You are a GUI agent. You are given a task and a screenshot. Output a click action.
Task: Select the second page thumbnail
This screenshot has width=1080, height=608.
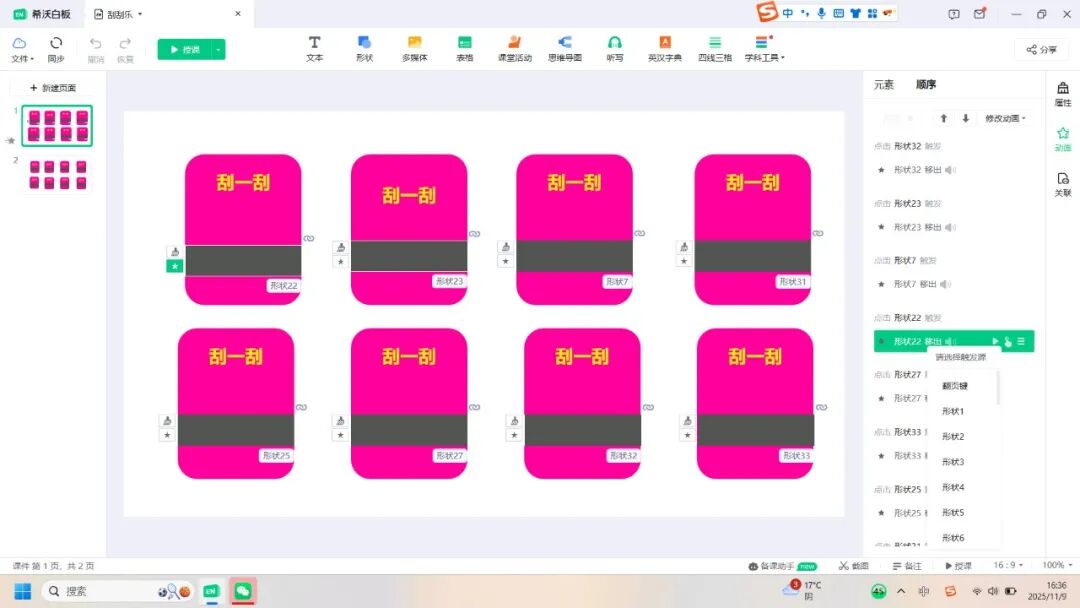pos(56,174)
